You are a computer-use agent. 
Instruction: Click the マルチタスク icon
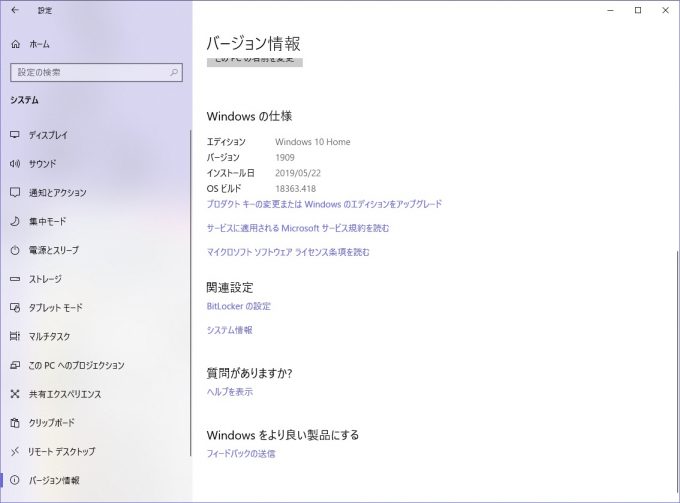click(x=15, y=336)
